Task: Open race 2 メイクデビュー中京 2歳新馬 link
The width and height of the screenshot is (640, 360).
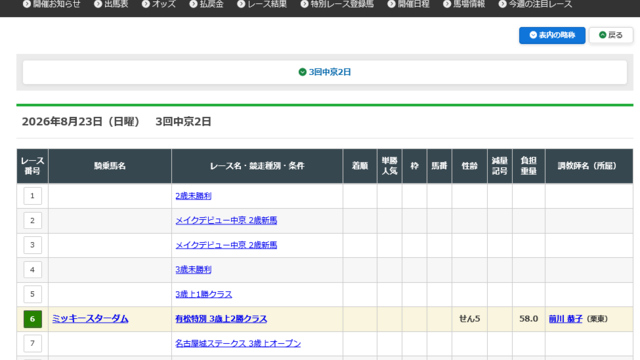Action: click(x=226, y=220)
